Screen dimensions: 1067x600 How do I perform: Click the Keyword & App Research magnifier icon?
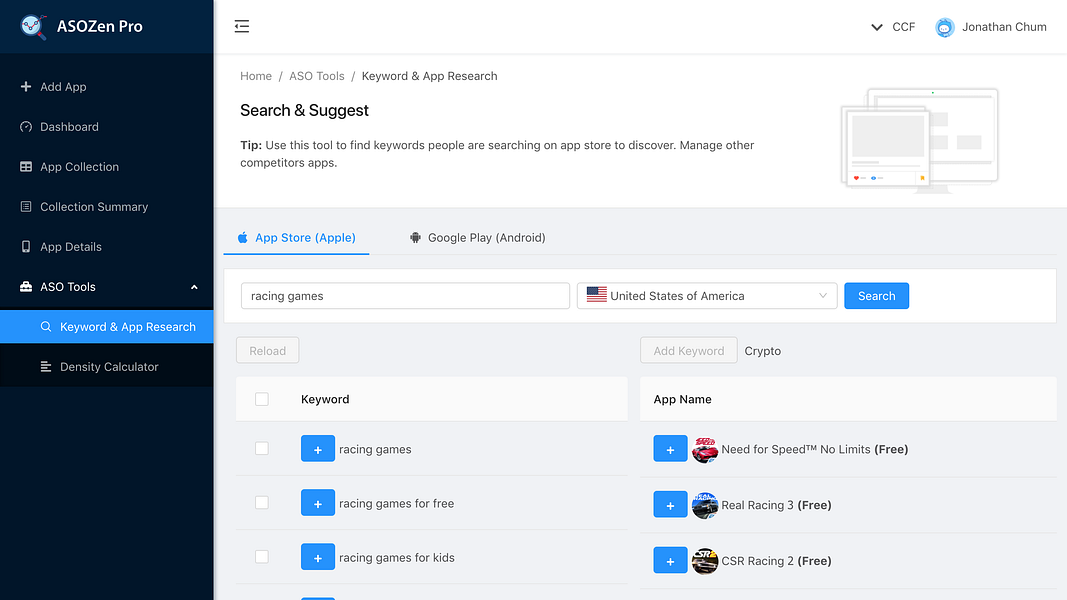tap(46, 327)
